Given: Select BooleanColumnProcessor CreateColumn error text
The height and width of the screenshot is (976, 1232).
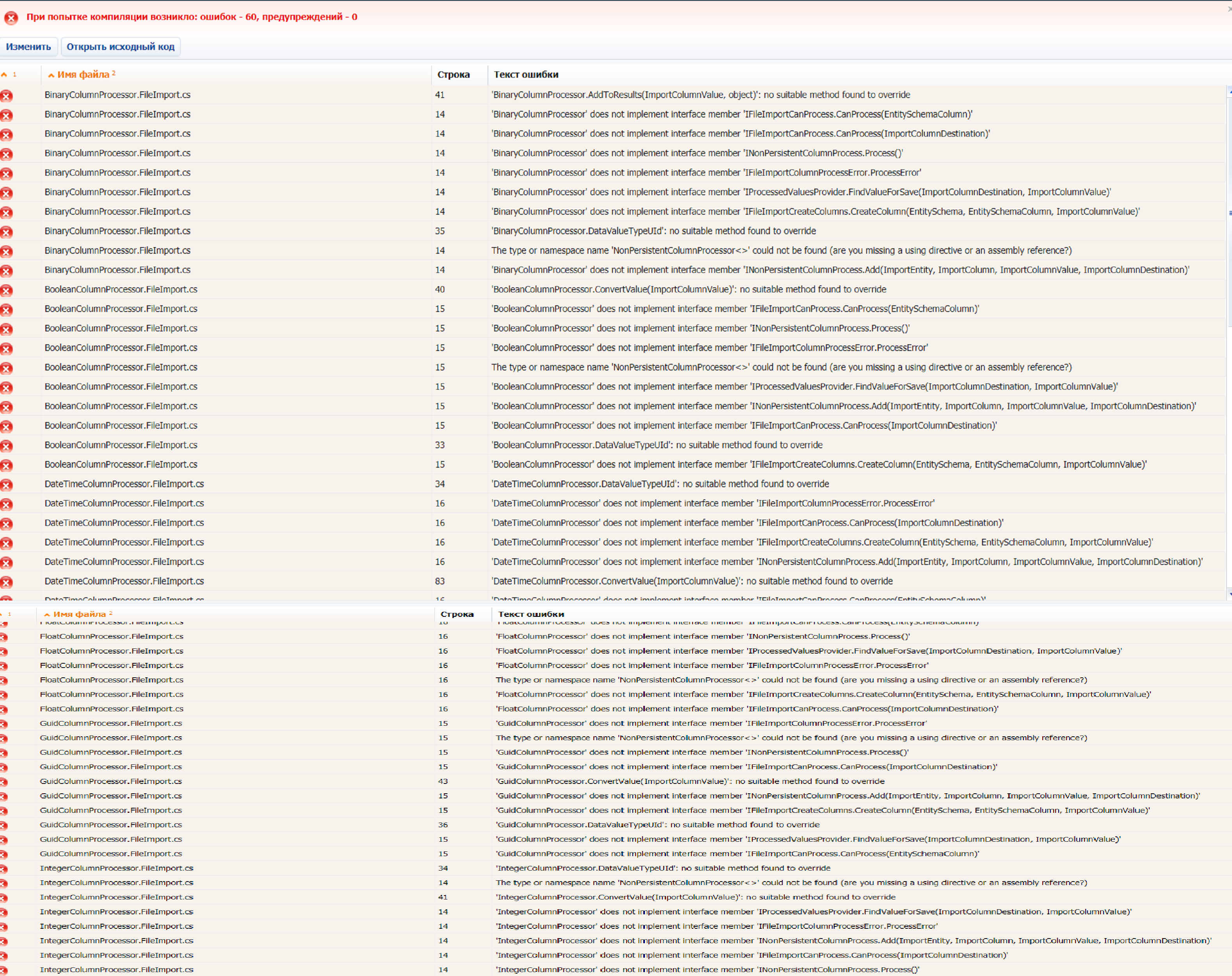Looking at the screenshot, I should click(x=819, y=465).
